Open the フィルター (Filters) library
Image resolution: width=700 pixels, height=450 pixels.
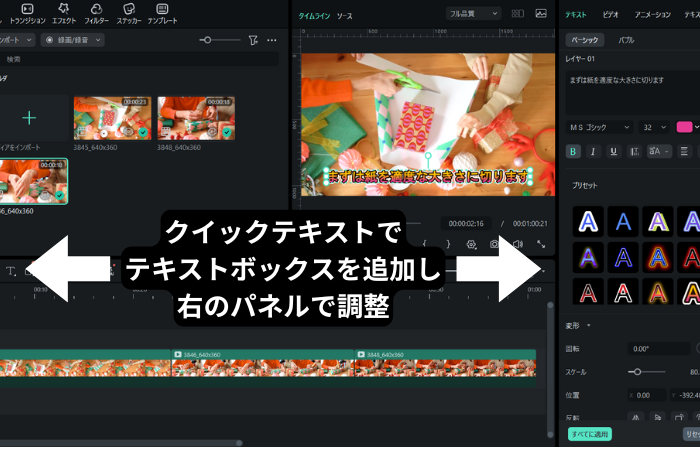pos(96,14)
